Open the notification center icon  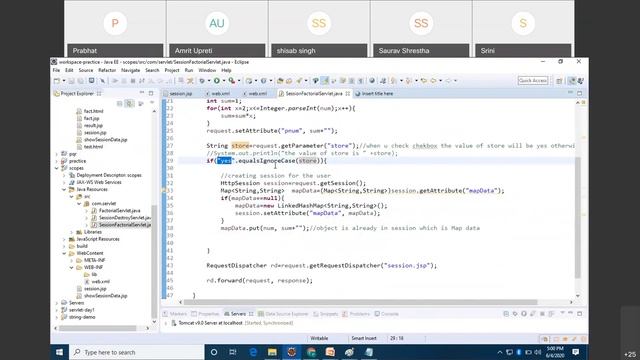click(x=576, y=352)
